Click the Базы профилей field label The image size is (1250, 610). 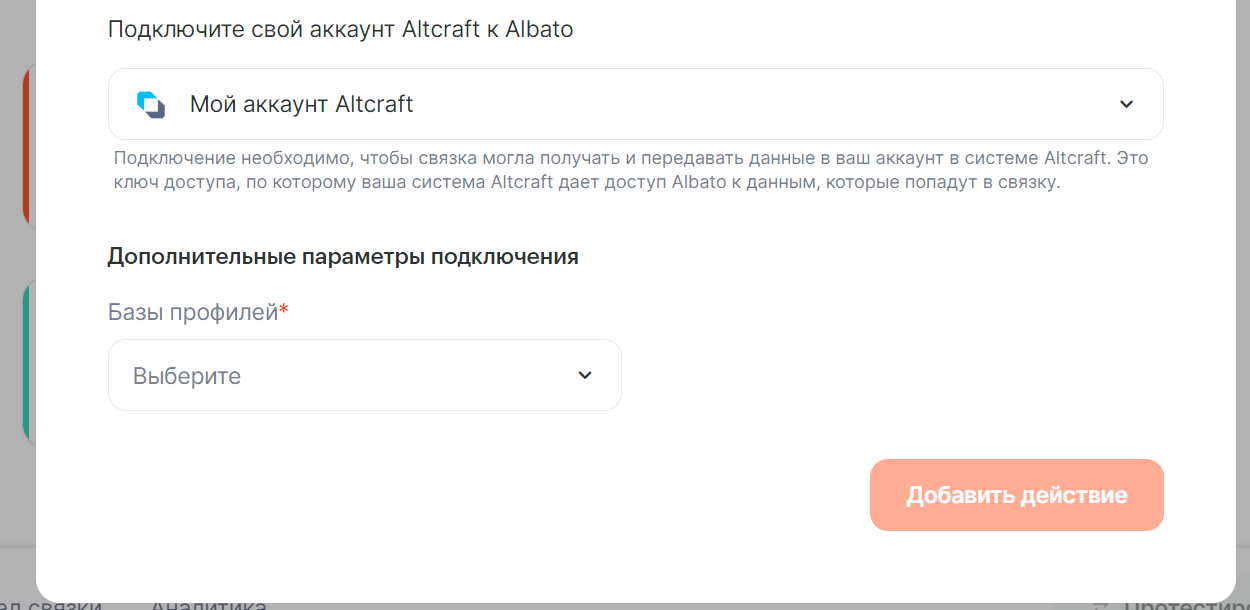(192, 313)
